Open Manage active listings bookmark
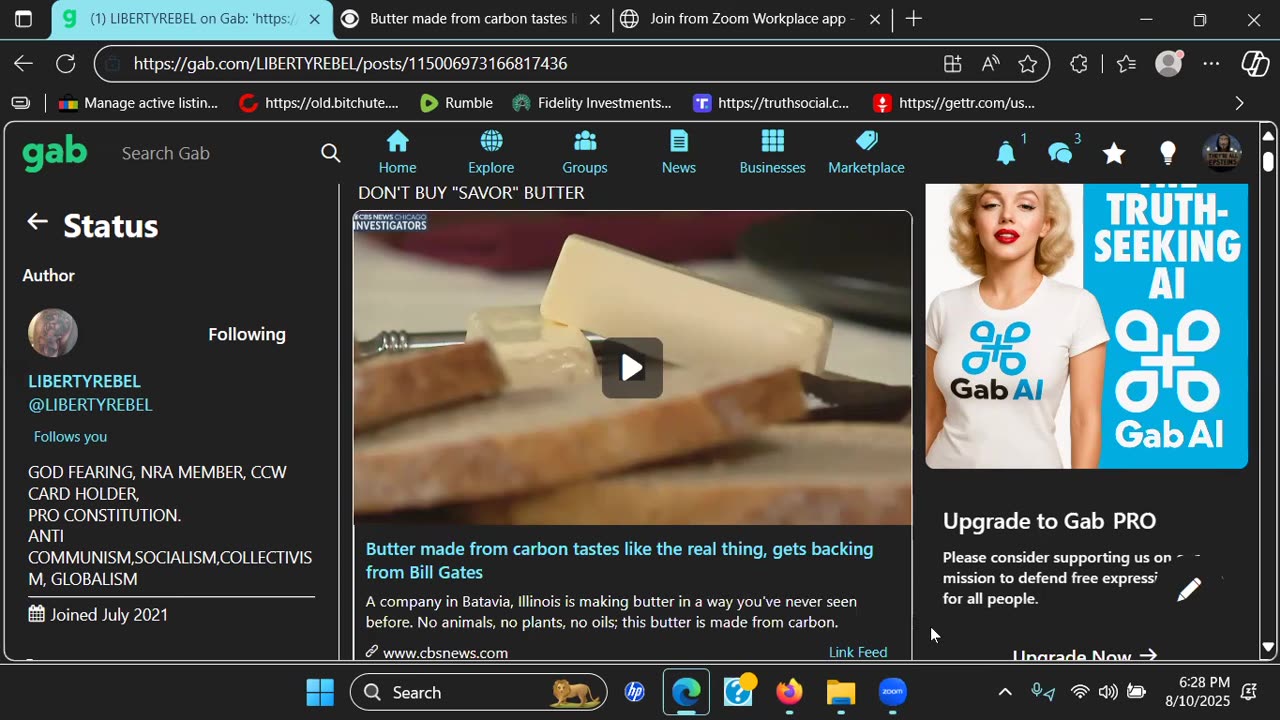 [x=138, y=103]
